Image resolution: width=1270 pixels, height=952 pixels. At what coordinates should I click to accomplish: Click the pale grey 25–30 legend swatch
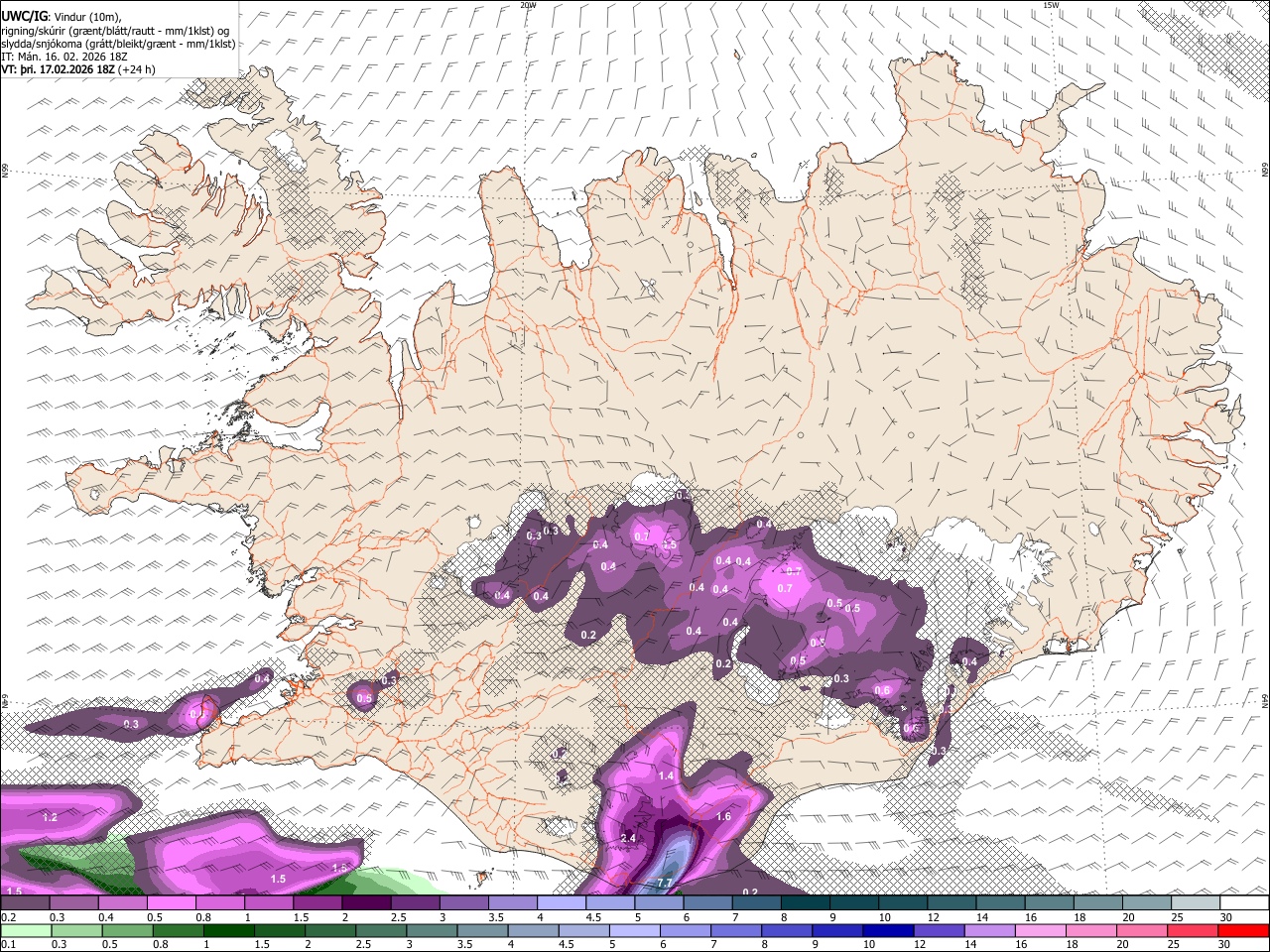coord(1195,903)
